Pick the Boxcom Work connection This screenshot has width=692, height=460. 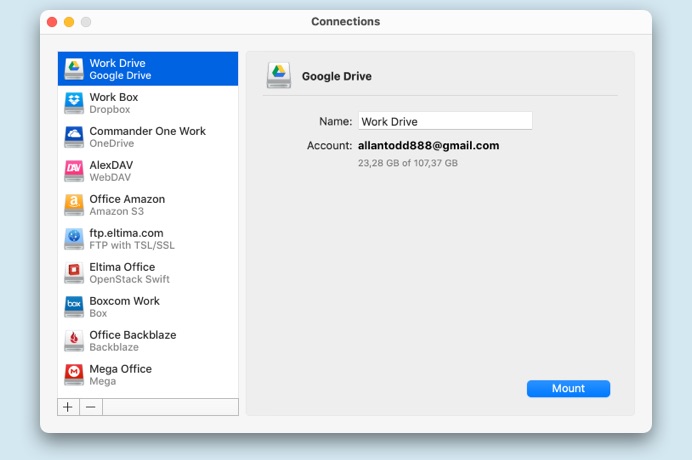click(x=148, y=307)
